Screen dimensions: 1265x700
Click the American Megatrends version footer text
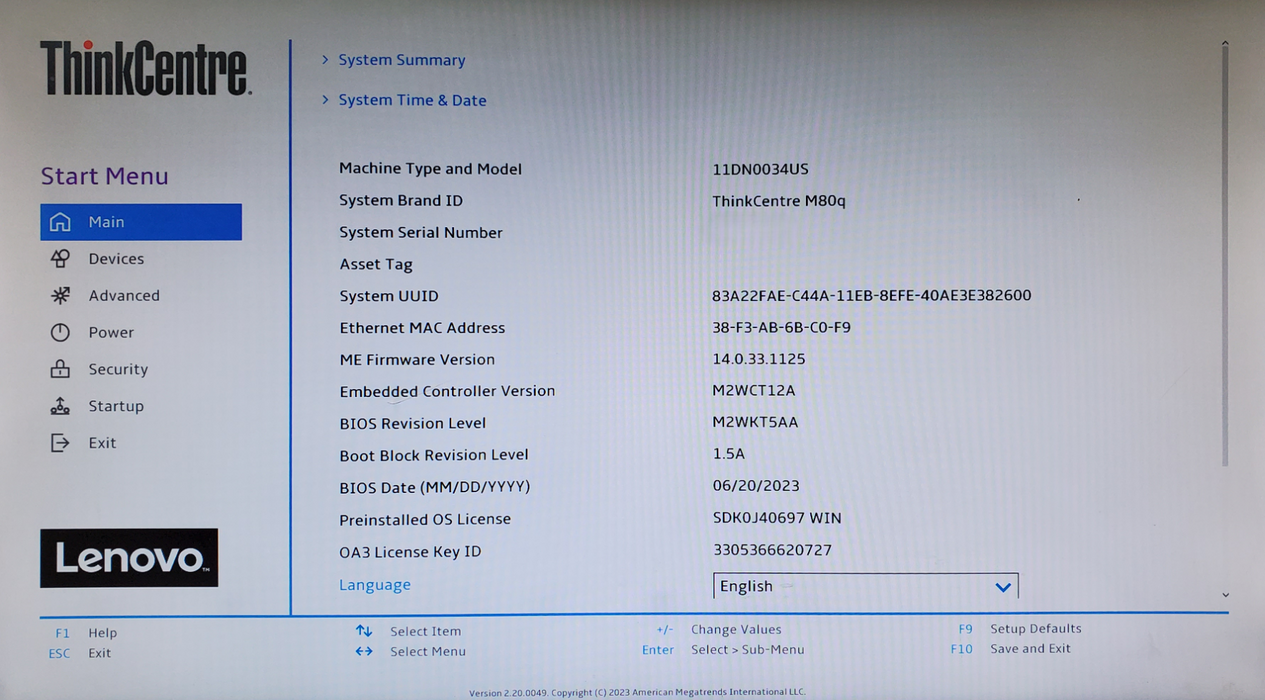[x=637, y=692]
